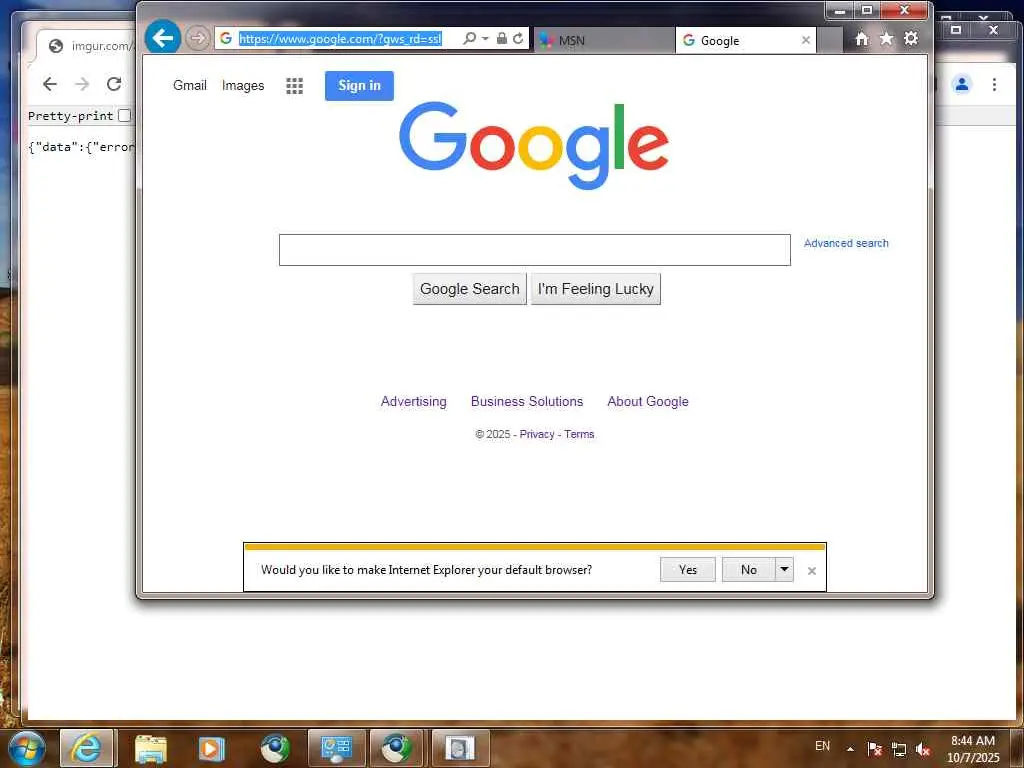Select the imgur.com tab in Chrome
This screenshot has height=768, width=1024.
coord(86,46)
